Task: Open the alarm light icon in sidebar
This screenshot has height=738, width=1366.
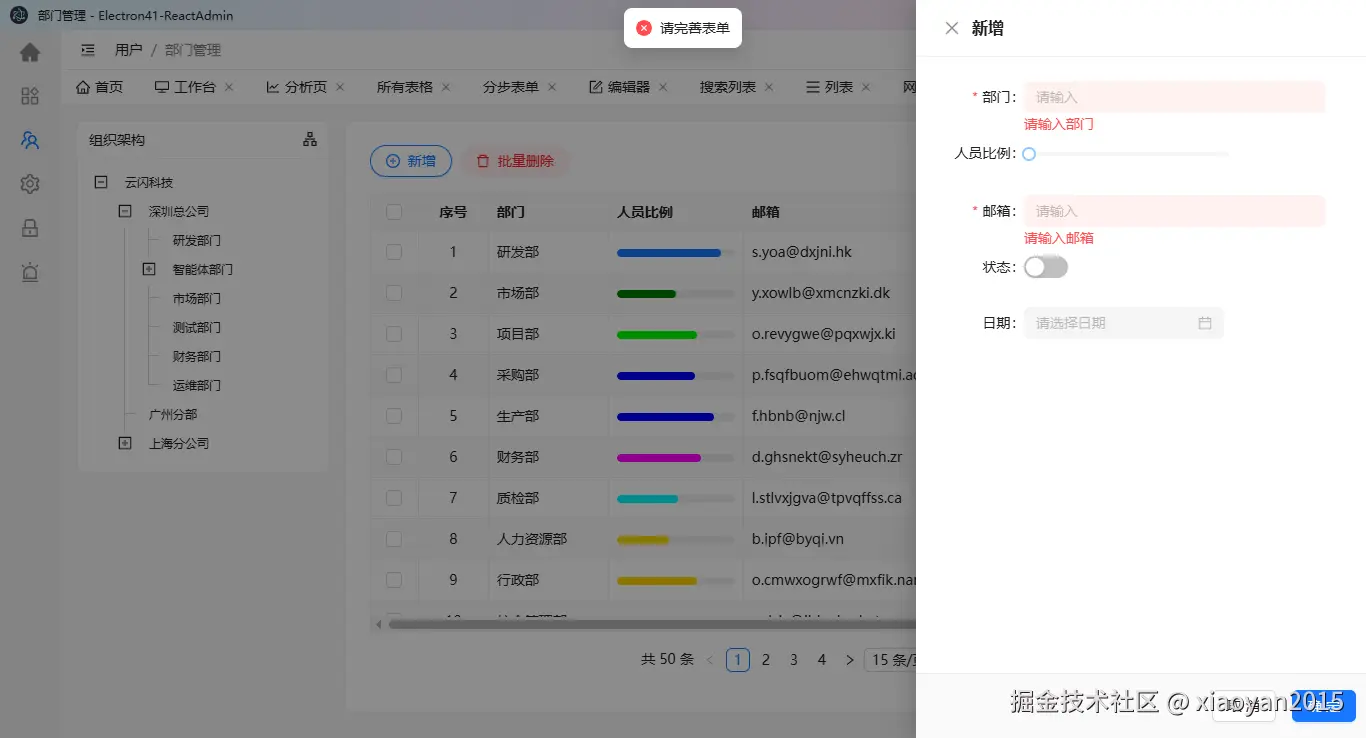Action: [30, 272]
